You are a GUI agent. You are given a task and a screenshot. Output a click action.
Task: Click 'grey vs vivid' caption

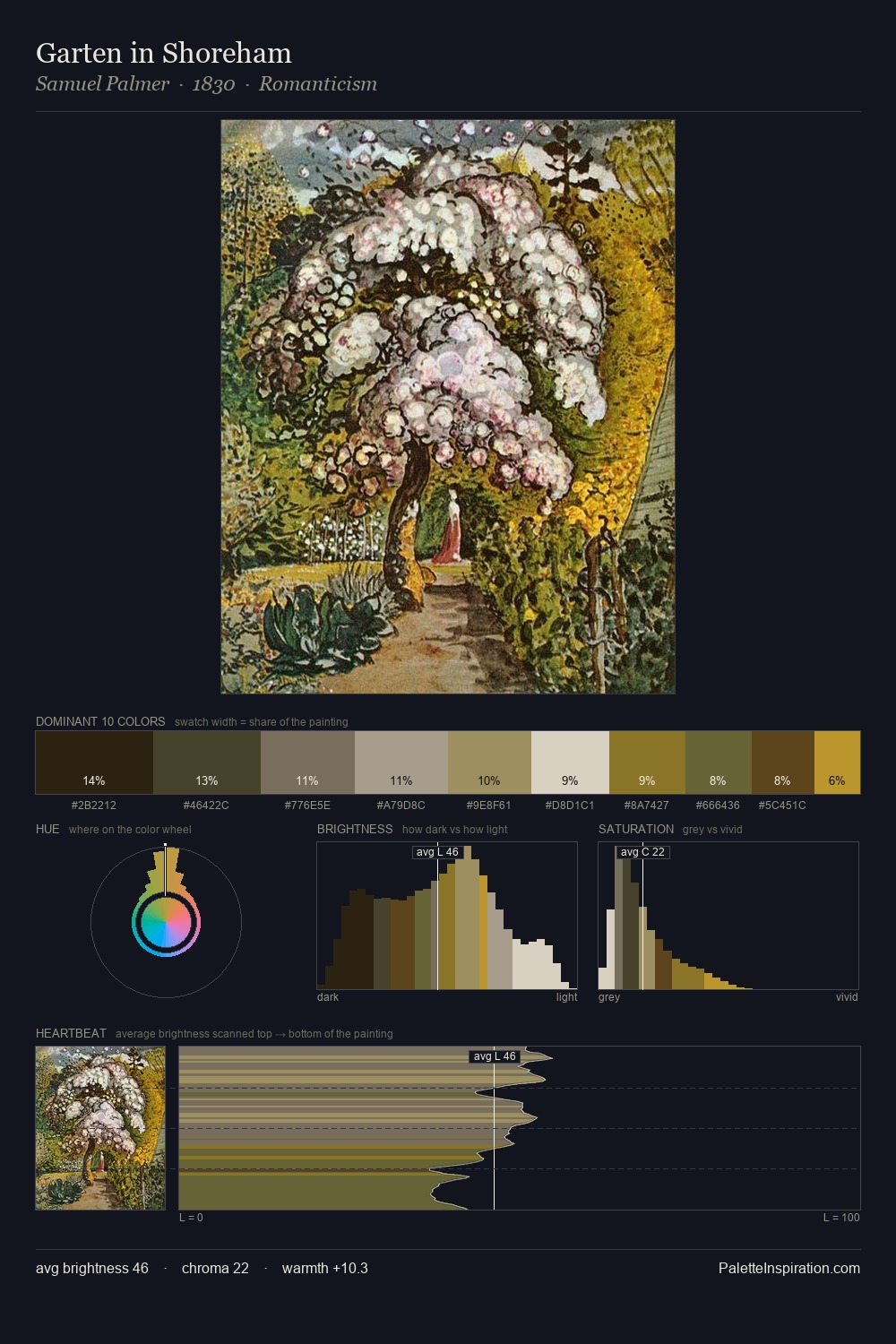pyautogui.click(x=712, y=830)
